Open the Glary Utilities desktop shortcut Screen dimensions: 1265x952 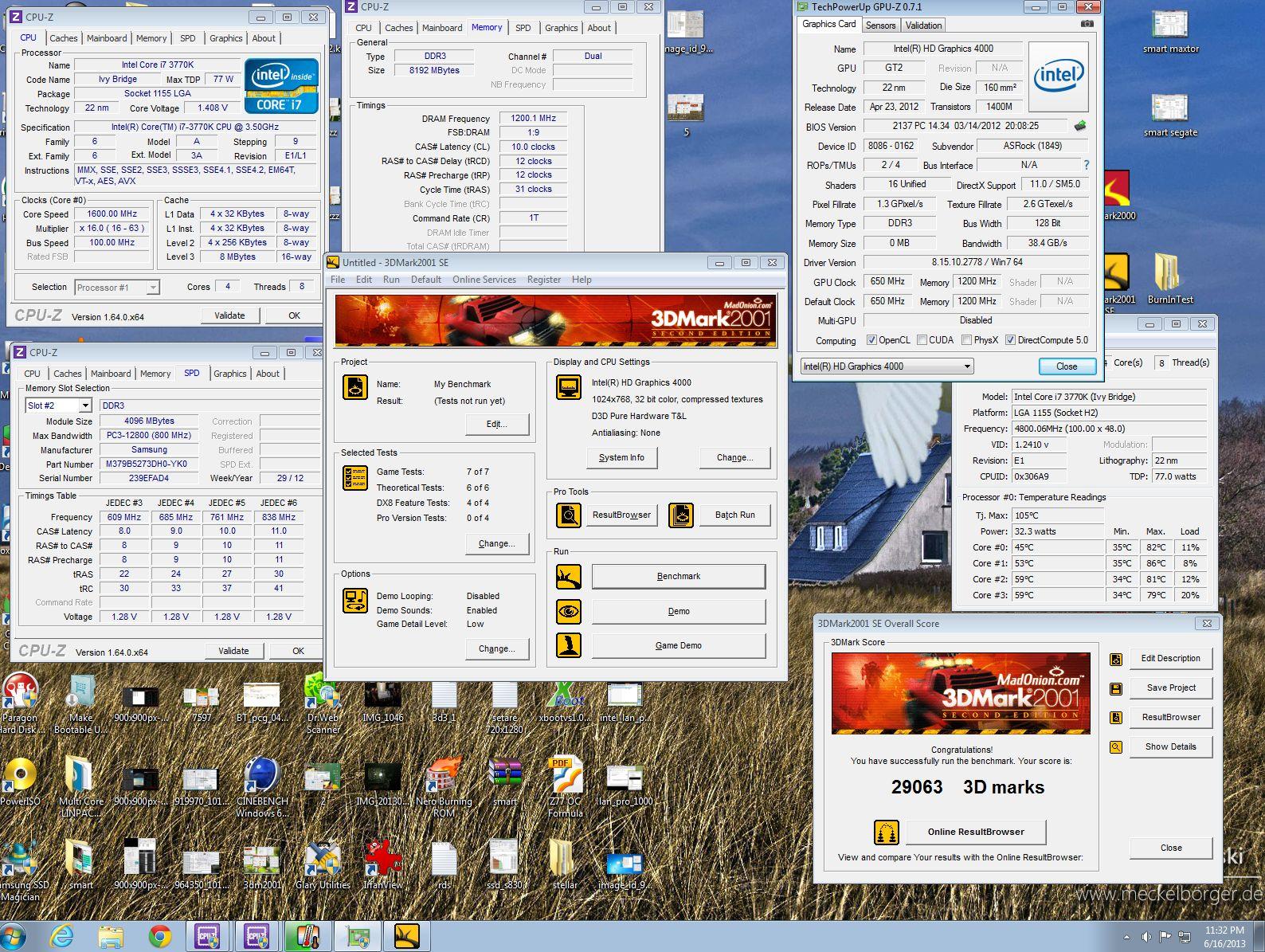click(x=323, y=864)
